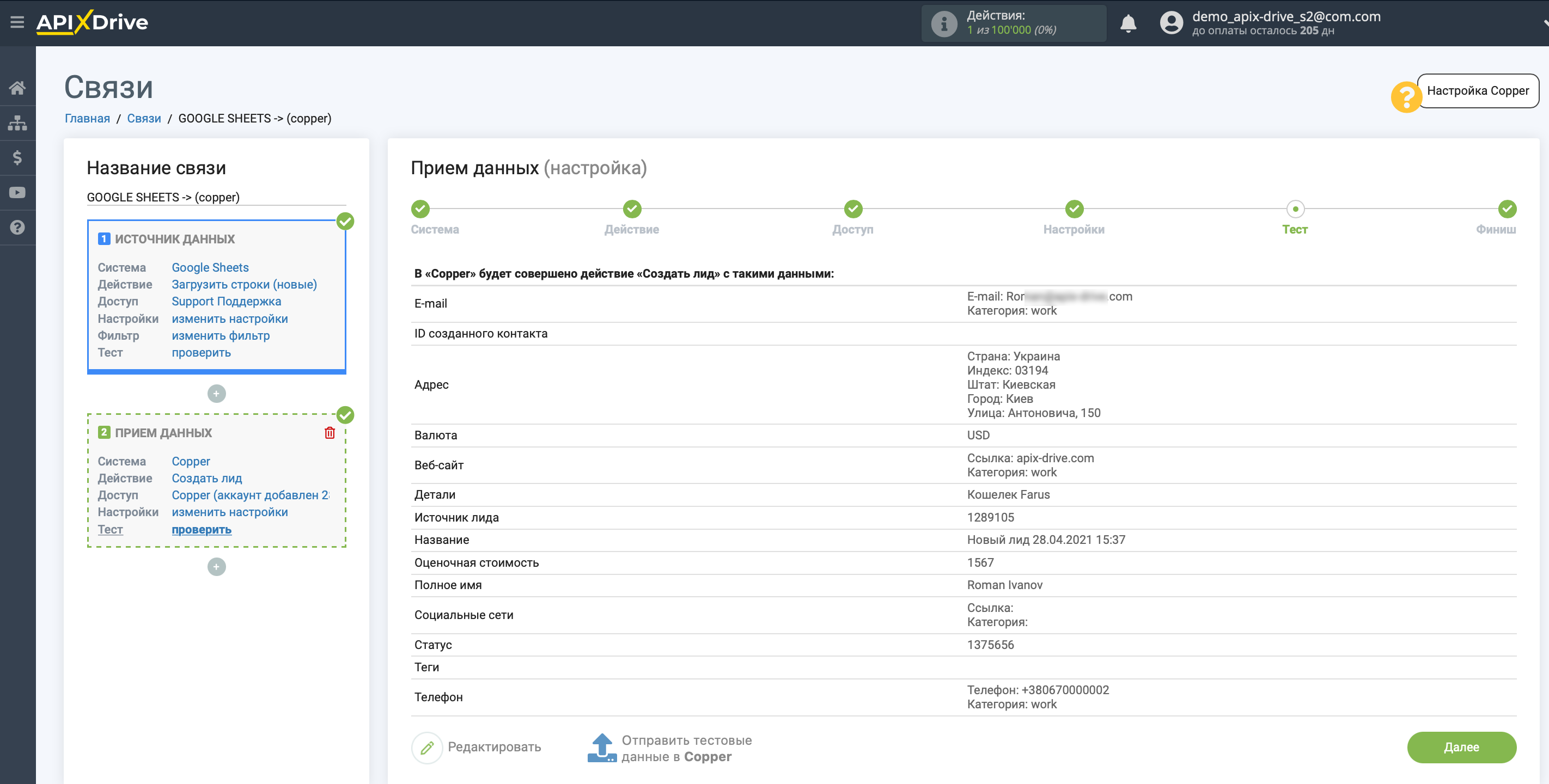Go to the Финиш step
1549x784 pixels.
coord(1507,209)
